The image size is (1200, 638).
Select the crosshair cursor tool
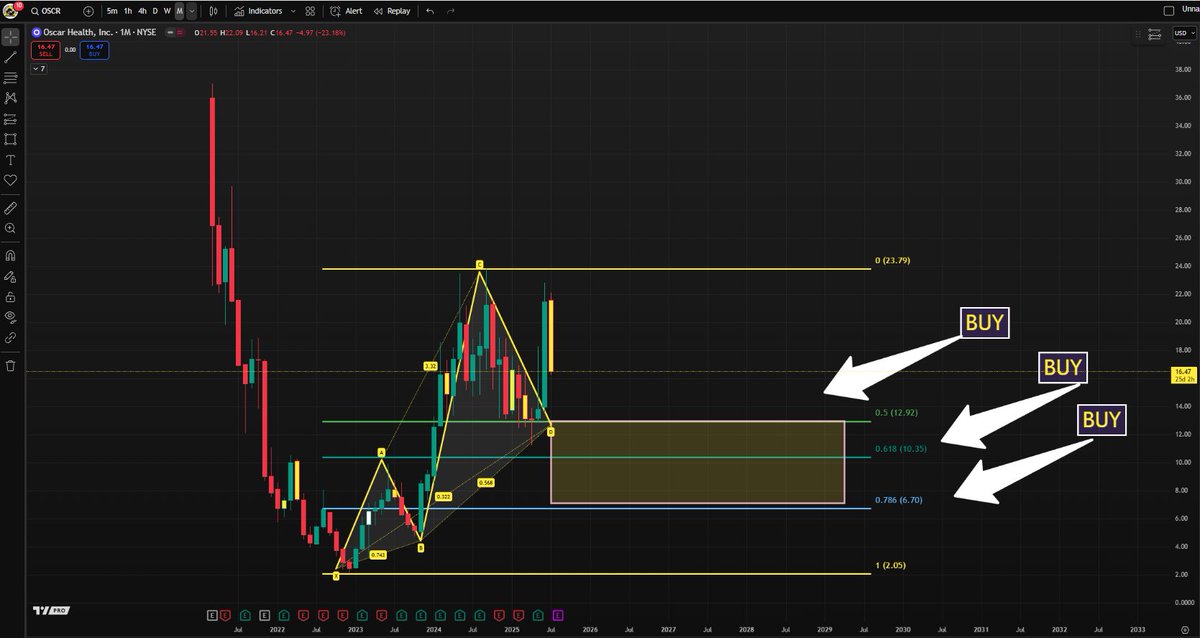click(x=11, y=37)
